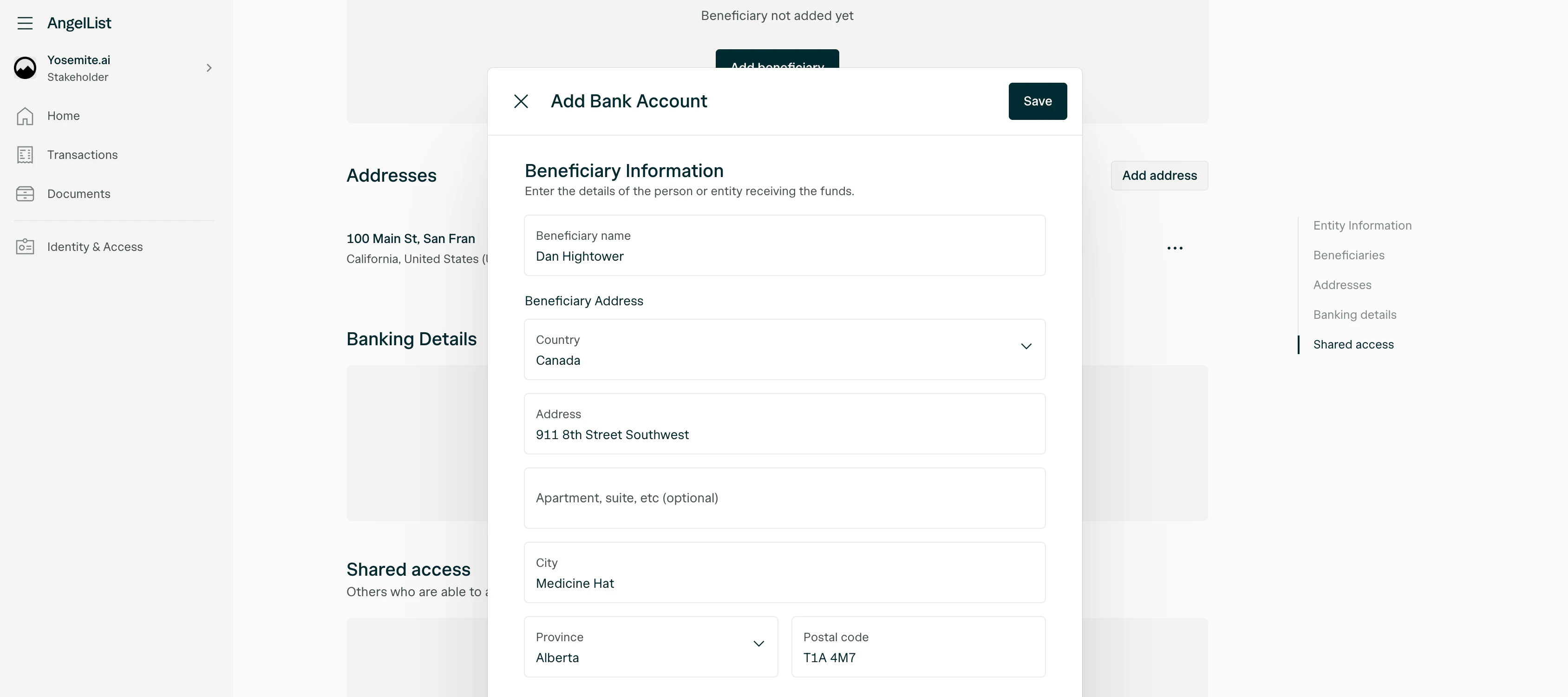Click the Add address button
Image resolution: width=1568 pixels, height=697 pixels.
point(1159,175)
